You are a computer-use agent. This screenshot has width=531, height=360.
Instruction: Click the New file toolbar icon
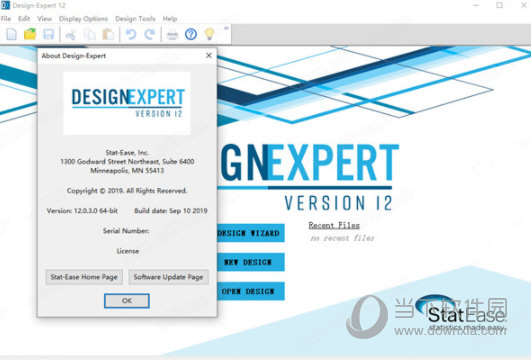coord(12,34)
